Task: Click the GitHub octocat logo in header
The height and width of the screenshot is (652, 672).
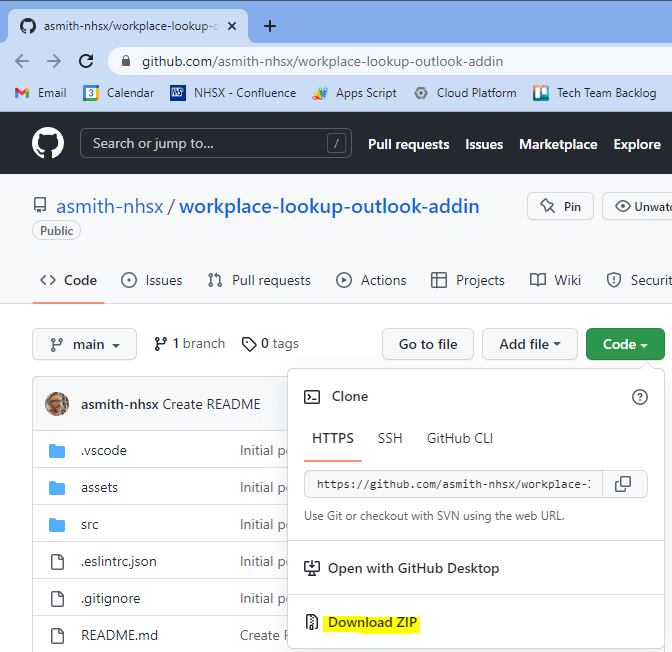Action: pyautogui.click(x=48, y=143)
